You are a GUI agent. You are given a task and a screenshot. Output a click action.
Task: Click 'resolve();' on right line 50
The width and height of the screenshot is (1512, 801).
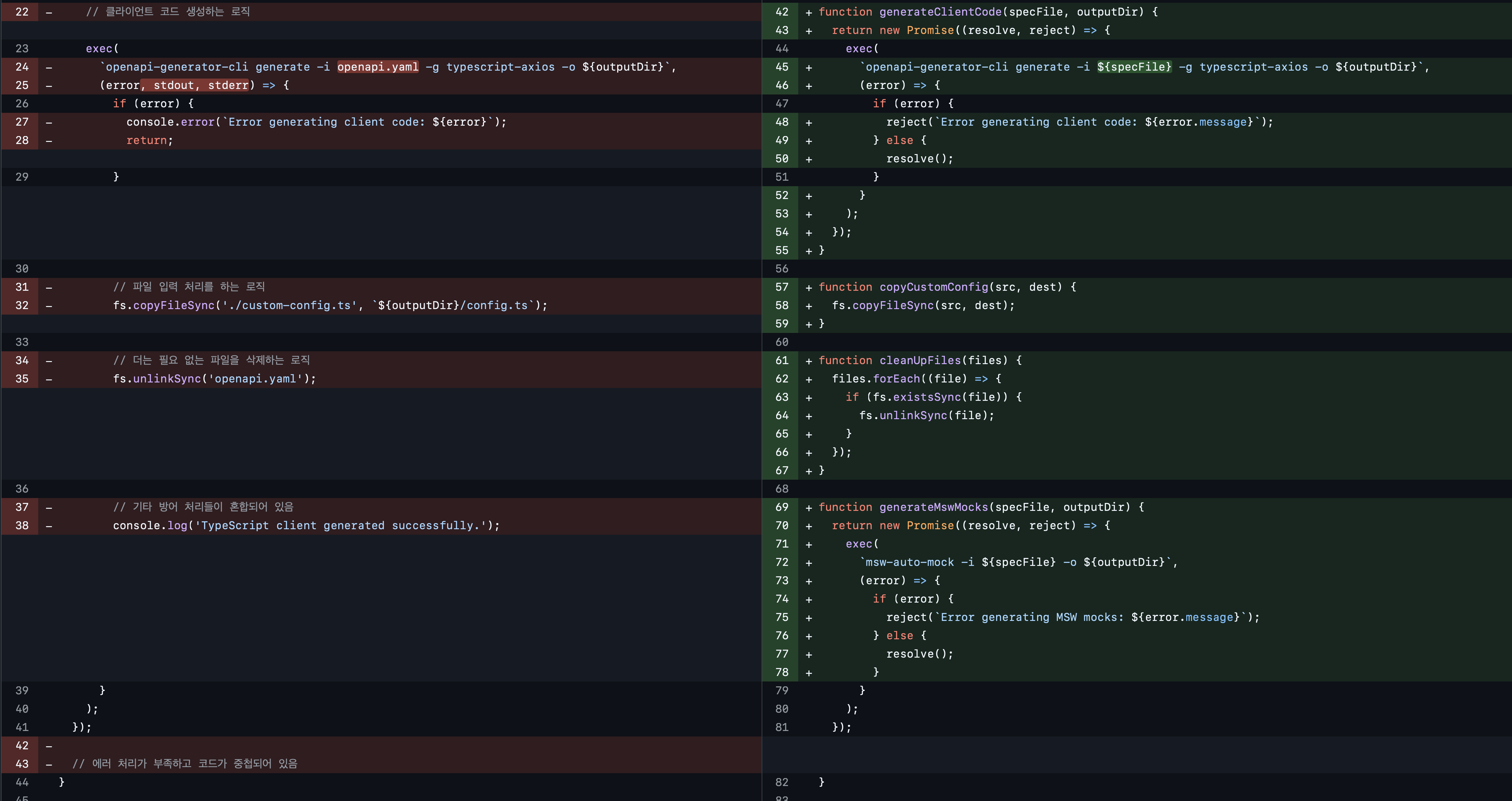click(x=920, y=158)
